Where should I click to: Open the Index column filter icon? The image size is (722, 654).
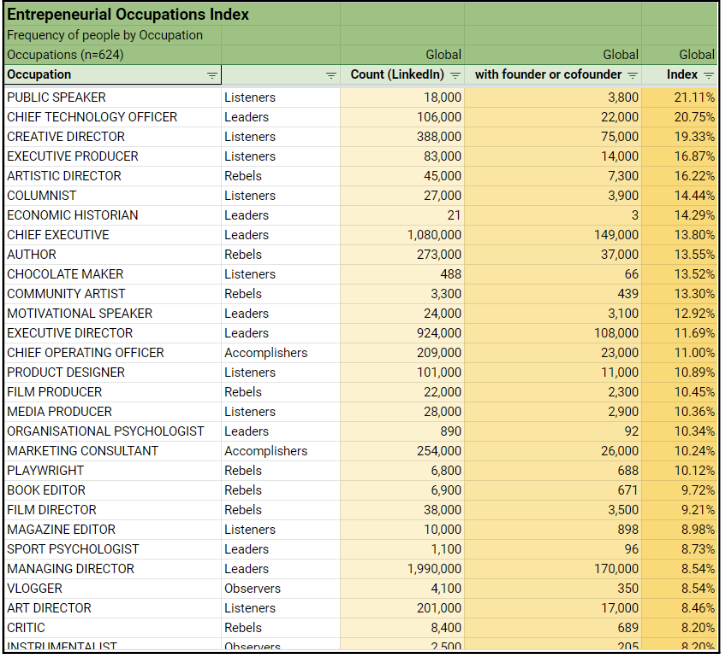pos(709,76)
